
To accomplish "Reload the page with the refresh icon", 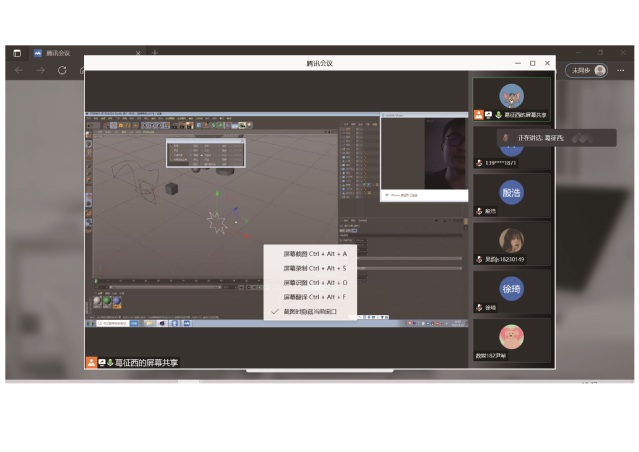I will [x=62, y=71].
